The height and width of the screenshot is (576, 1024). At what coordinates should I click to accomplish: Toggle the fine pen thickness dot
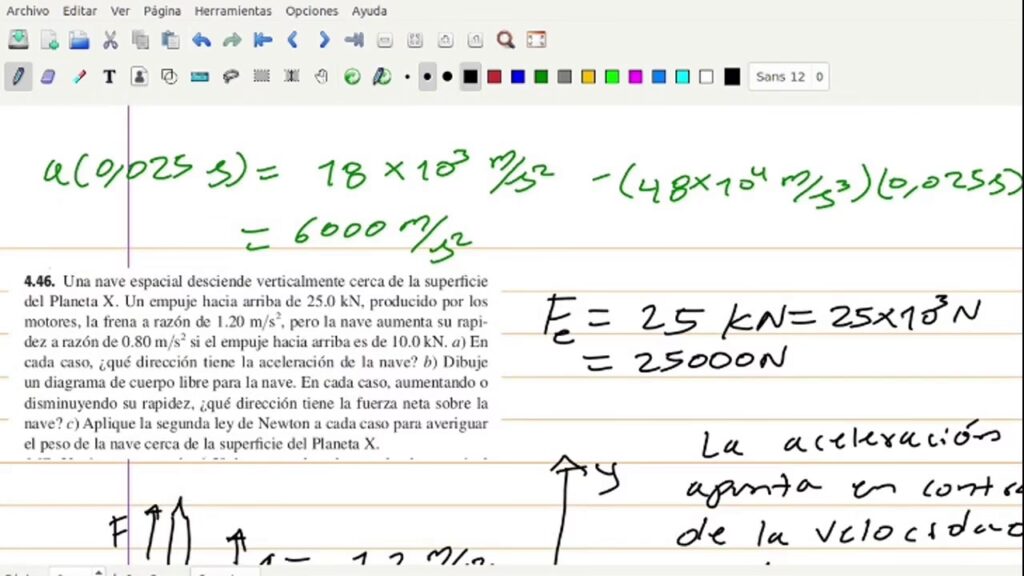click(x=407, y=76)
